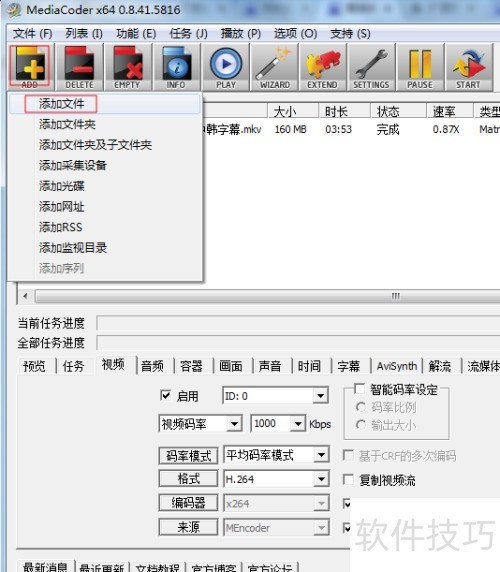This screenshot has width=500, height=572.
Task: Click the ADD toolbar icon
Action: tap(30, 67)
